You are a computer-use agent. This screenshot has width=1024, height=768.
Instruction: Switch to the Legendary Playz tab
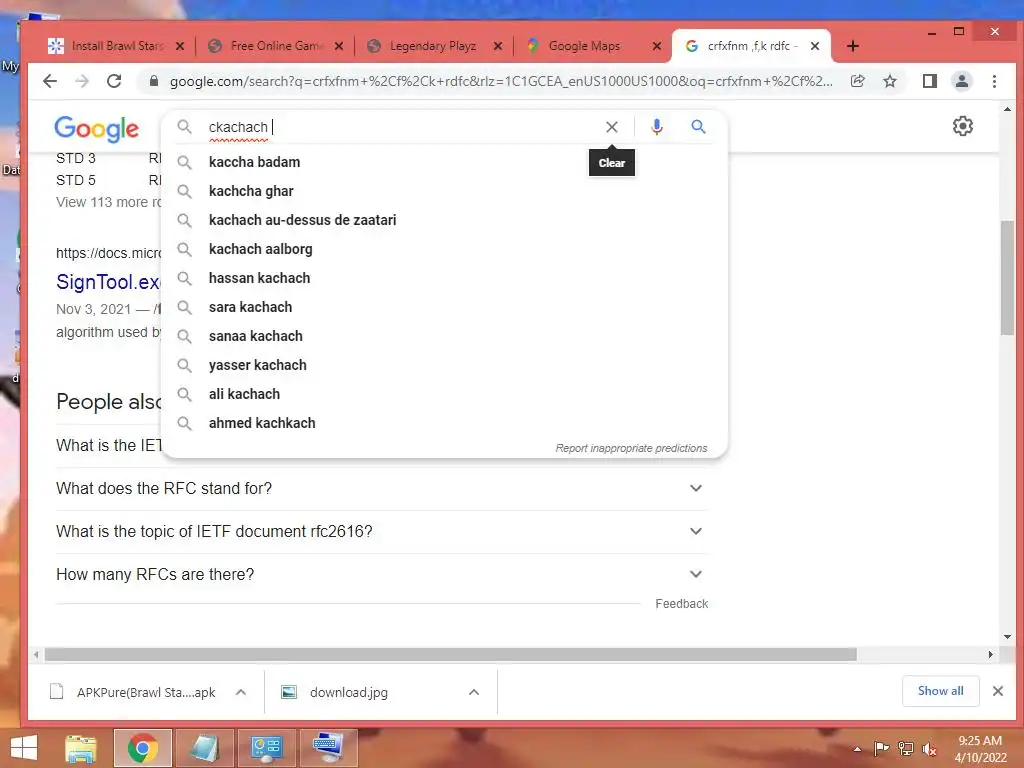pyautogui.click(x=432, y=46)
